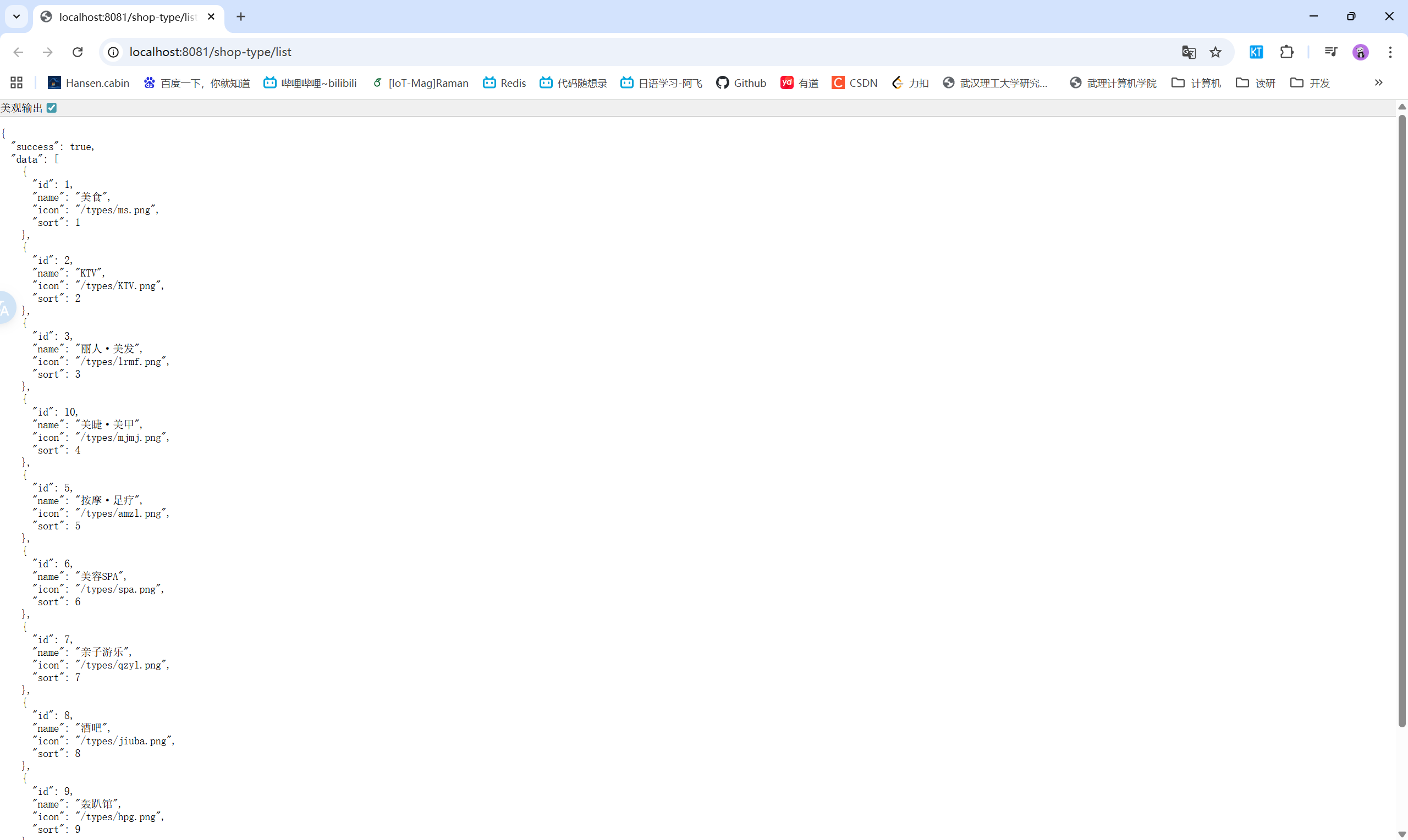Open Chrome three-dot menu
1408x840 pixels.
(1390, 52)
